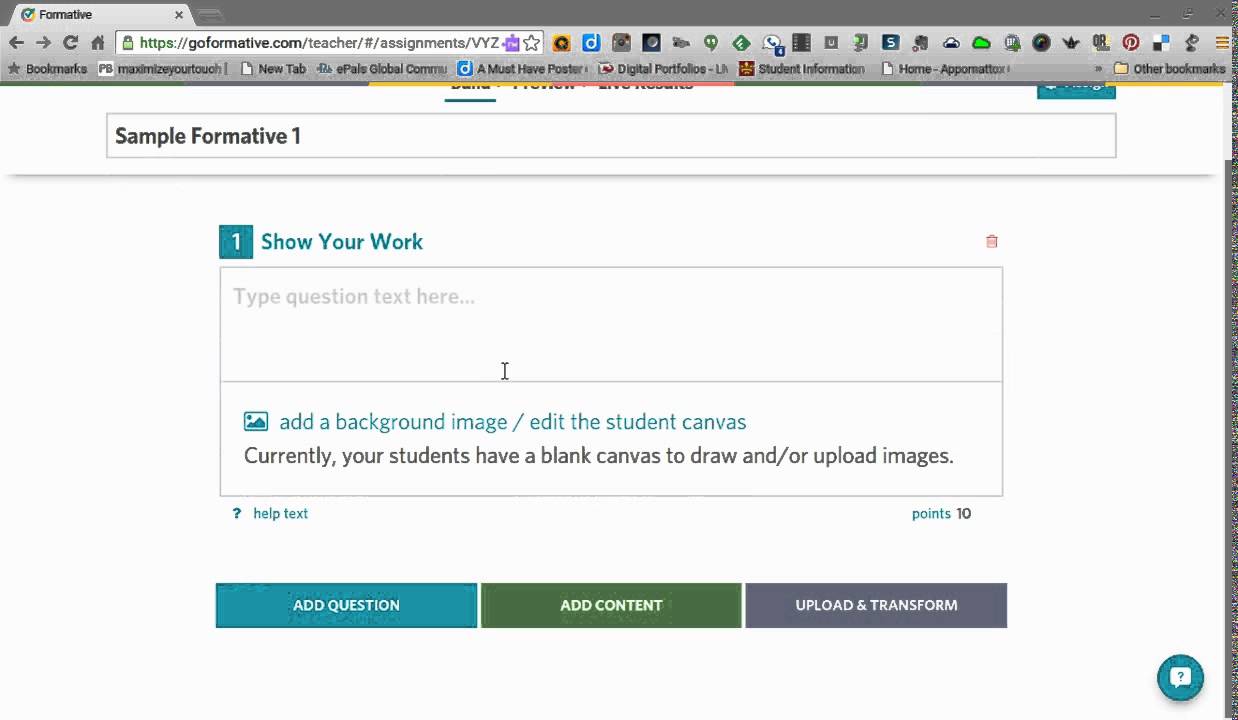This screenshot has height=720, width=1238.
Task: Open the New Tab bookmark
Action: click(x=273, y=69)
